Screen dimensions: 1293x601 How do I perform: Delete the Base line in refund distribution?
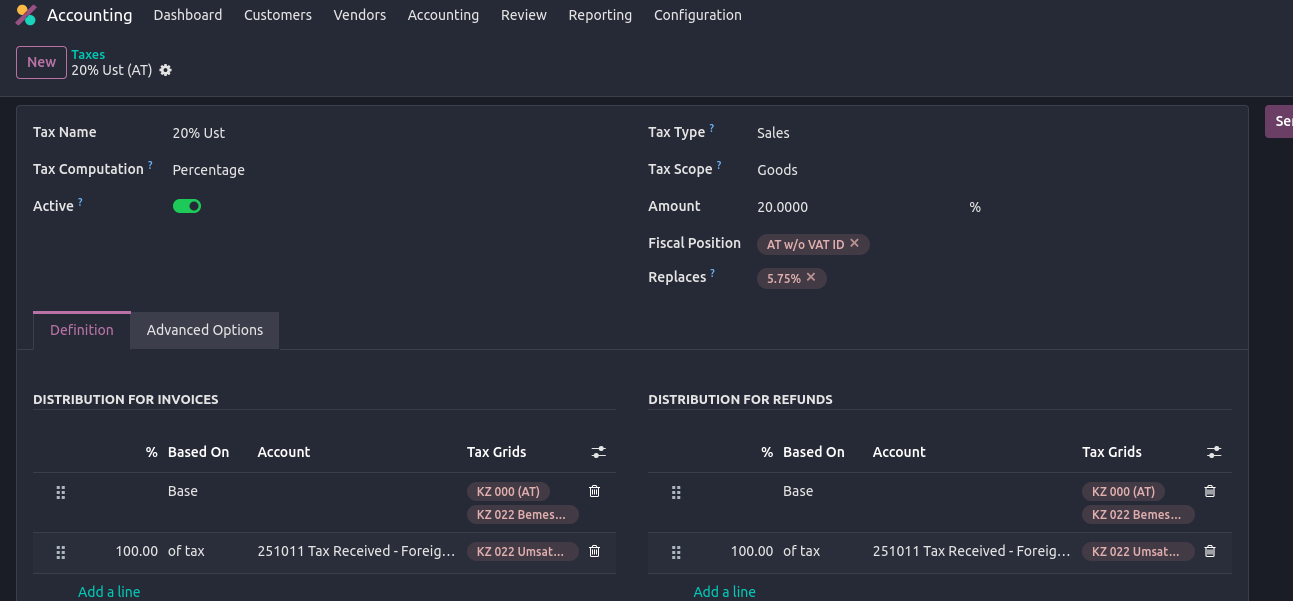click(x=1210, y=491)
